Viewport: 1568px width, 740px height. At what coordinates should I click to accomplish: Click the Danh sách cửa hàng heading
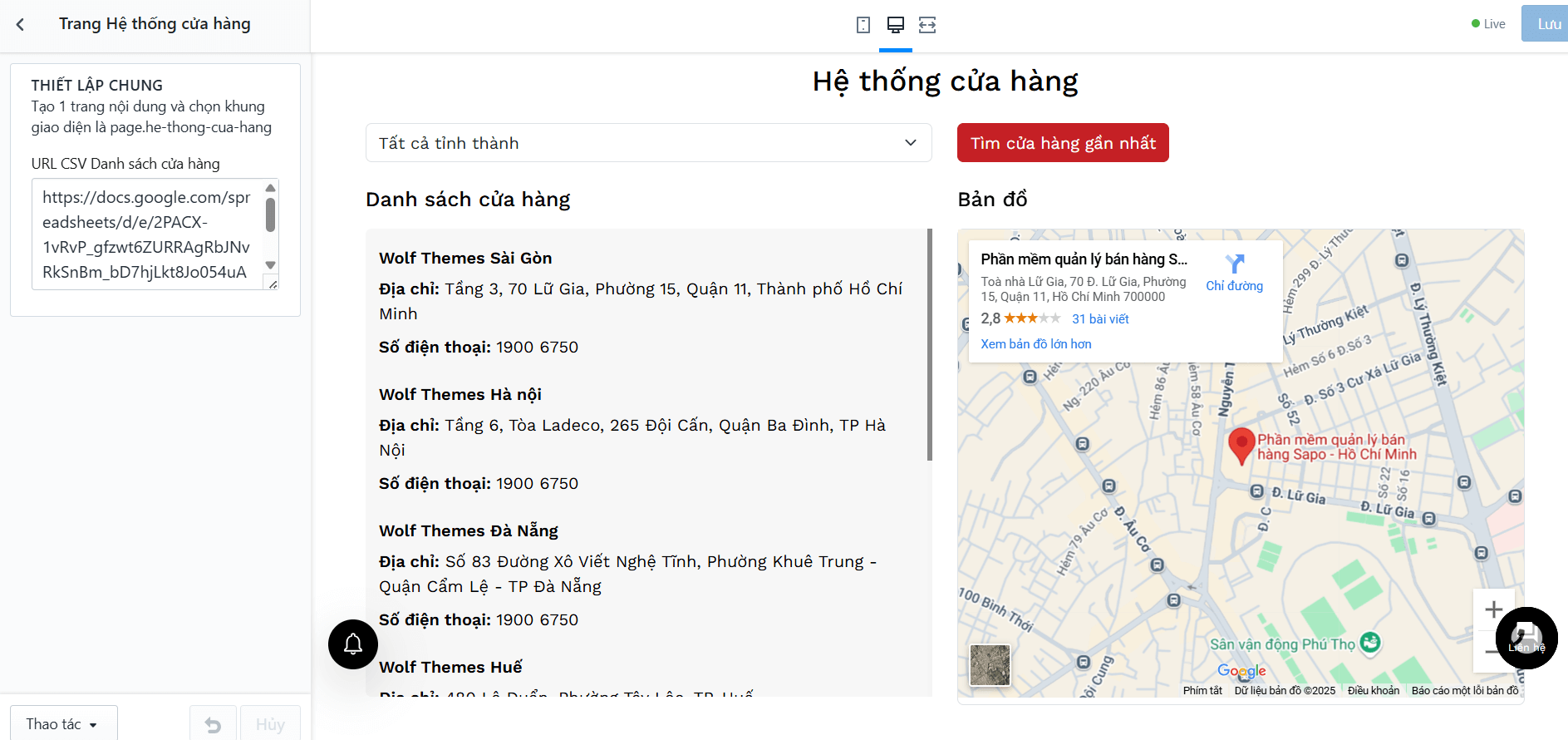(x=468, y=200)
